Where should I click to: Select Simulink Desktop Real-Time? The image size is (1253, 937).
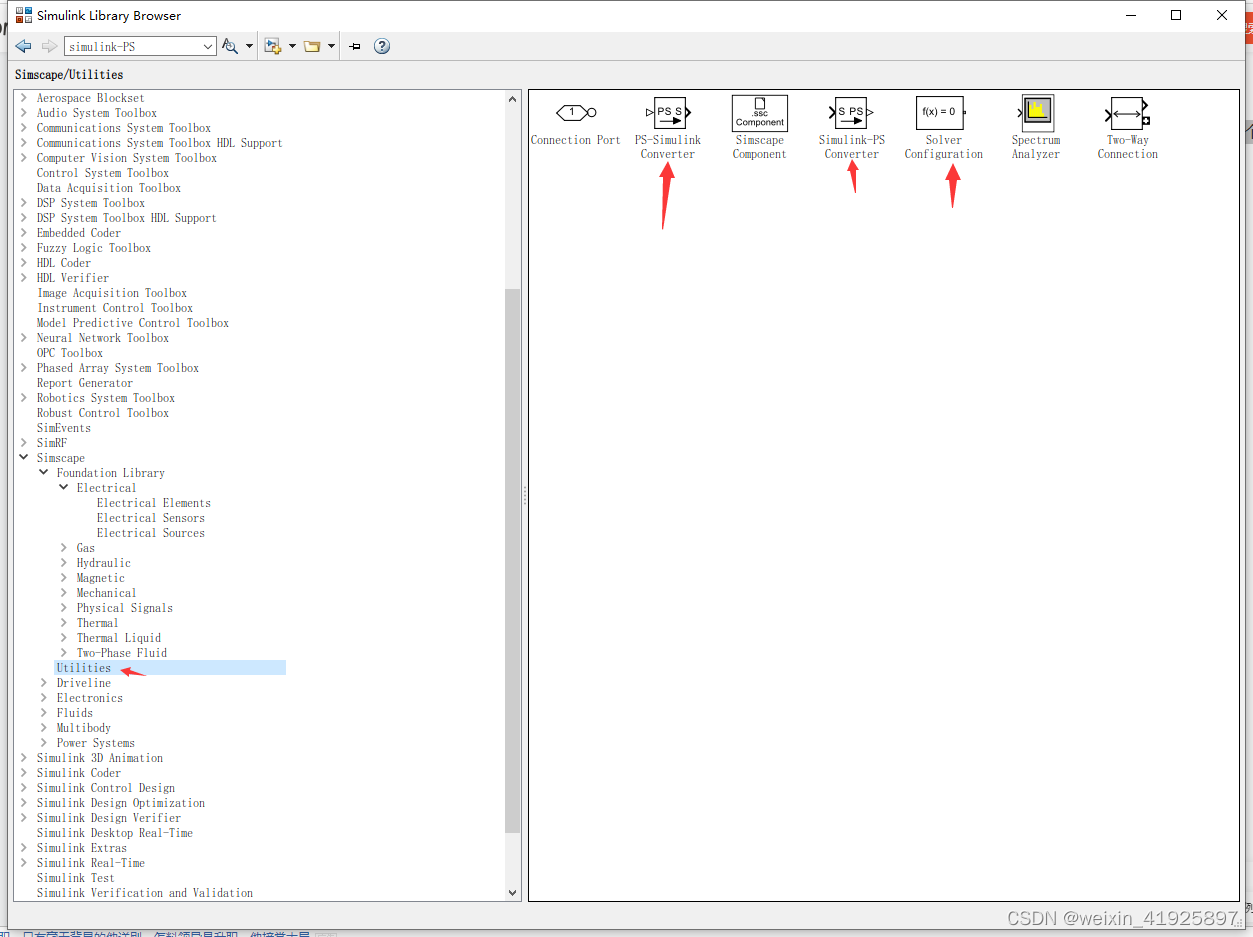coord(115,833)
